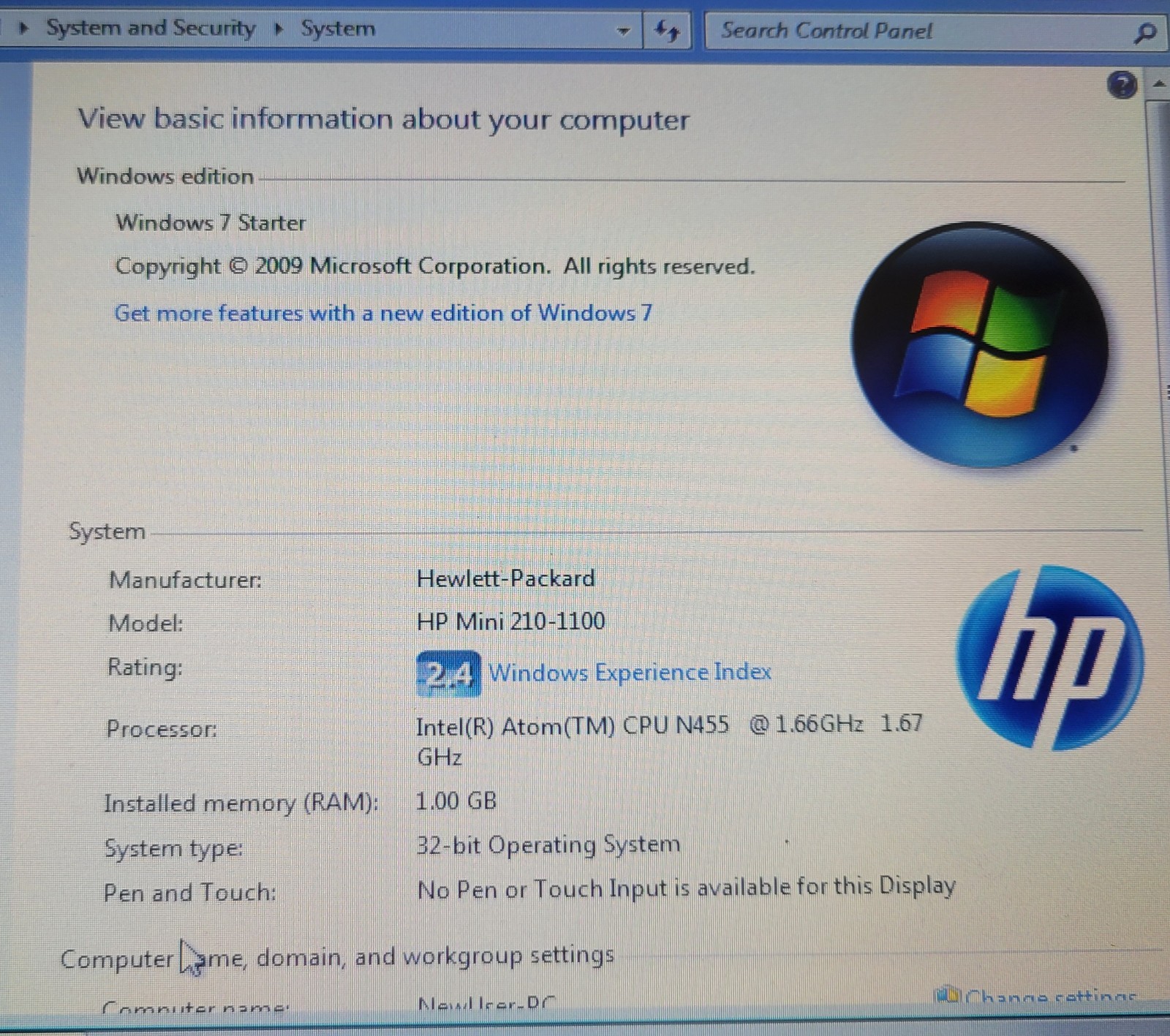Open the Windows Experience Index link
The image size is (1170, 1036).
[630, 672]
